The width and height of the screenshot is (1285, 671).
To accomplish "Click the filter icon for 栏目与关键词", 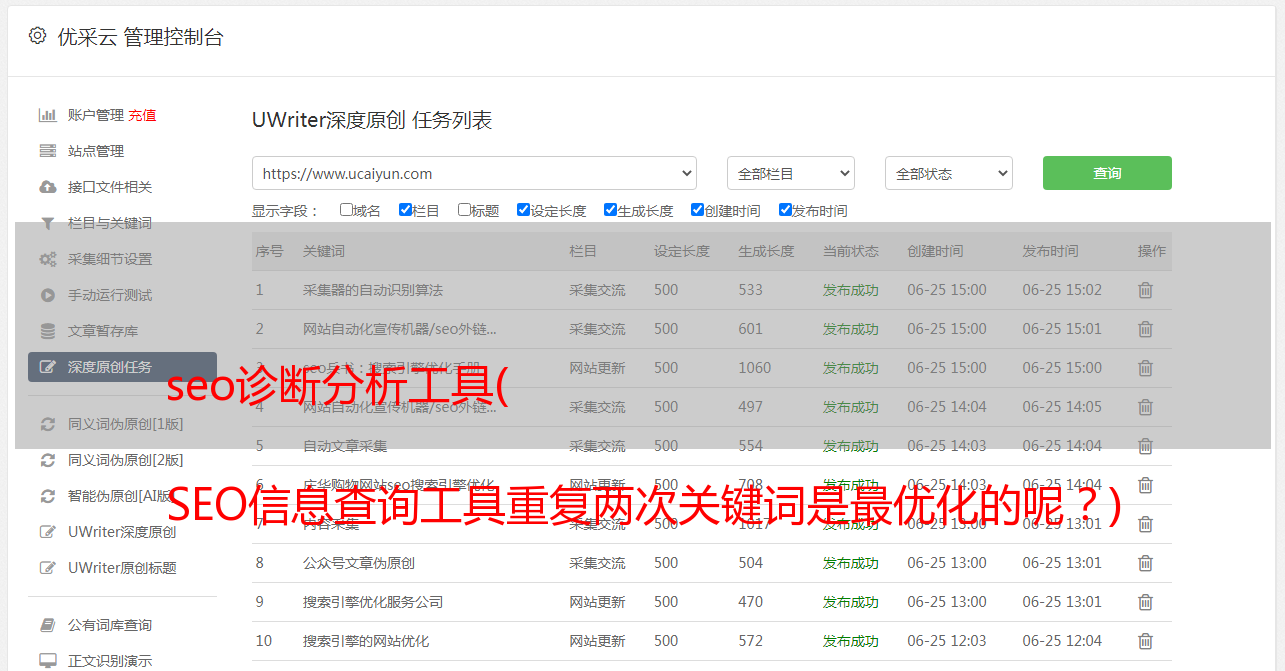I will pos(47,223).
